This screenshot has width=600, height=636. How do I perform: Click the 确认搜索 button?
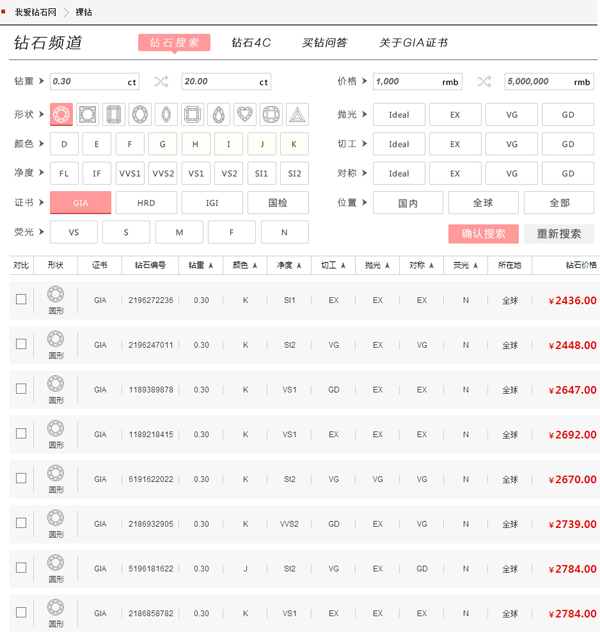tap(483, 234)
